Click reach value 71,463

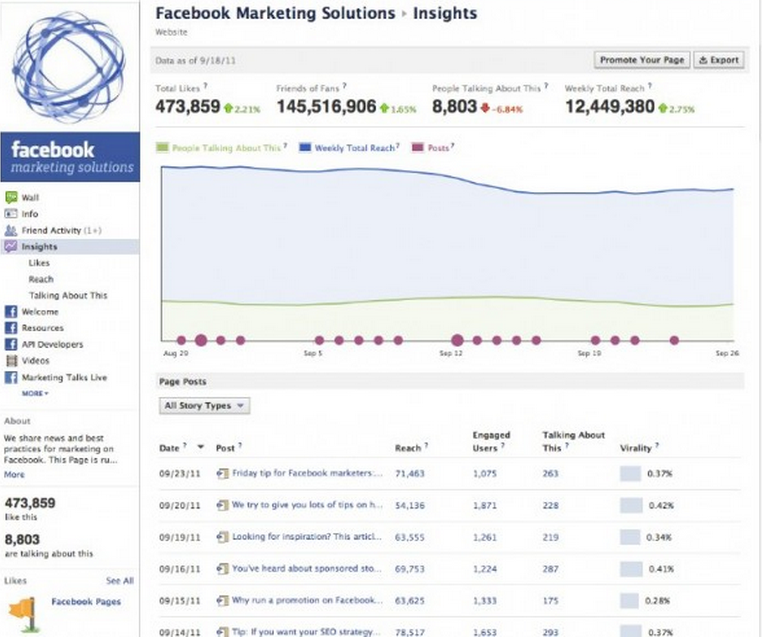414,478
